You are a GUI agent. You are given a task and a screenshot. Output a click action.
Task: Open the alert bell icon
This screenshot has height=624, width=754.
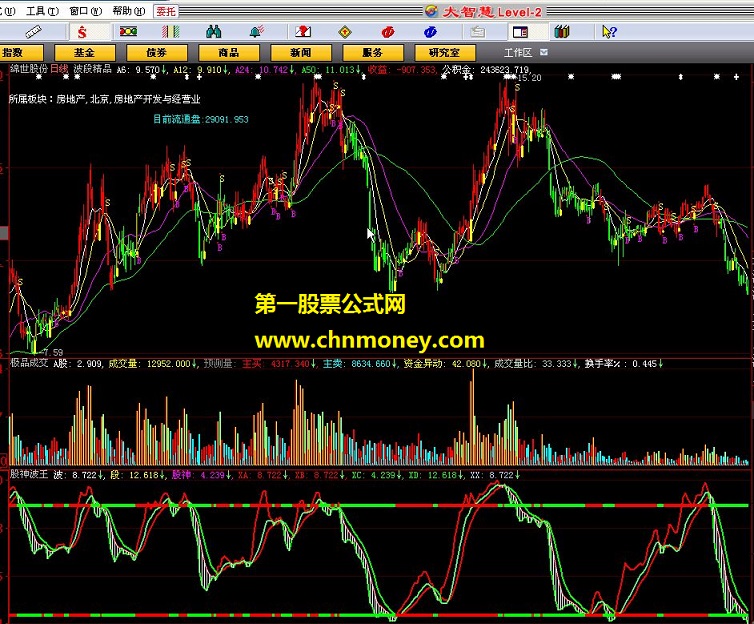coord(257,32)
